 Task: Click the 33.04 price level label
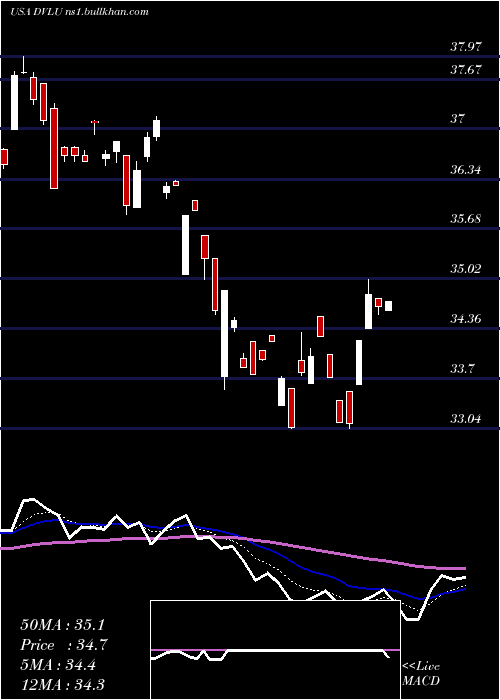(466, 419)
